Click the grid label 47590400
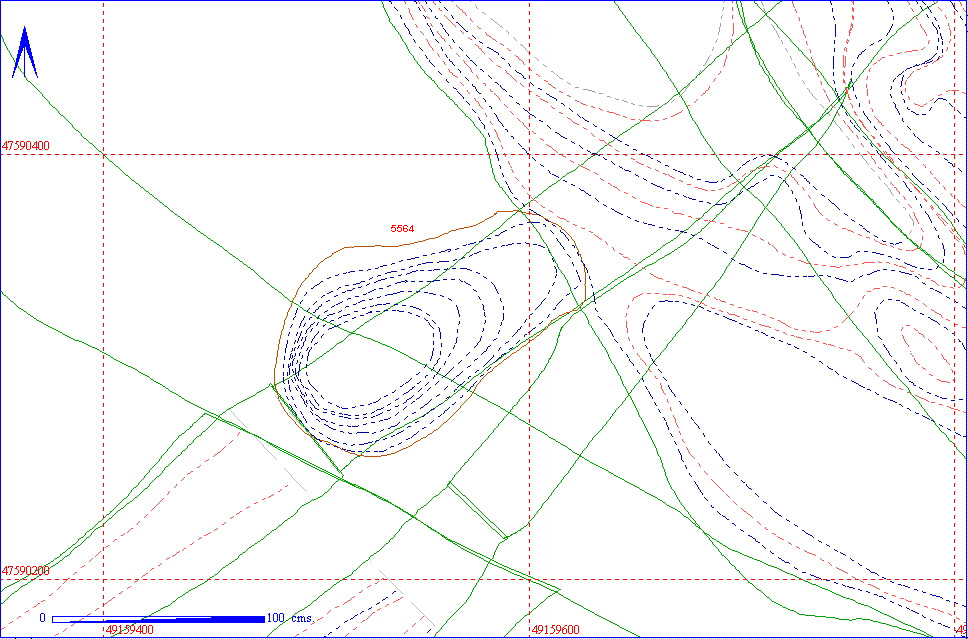968x639 pixels. point(26,146)
